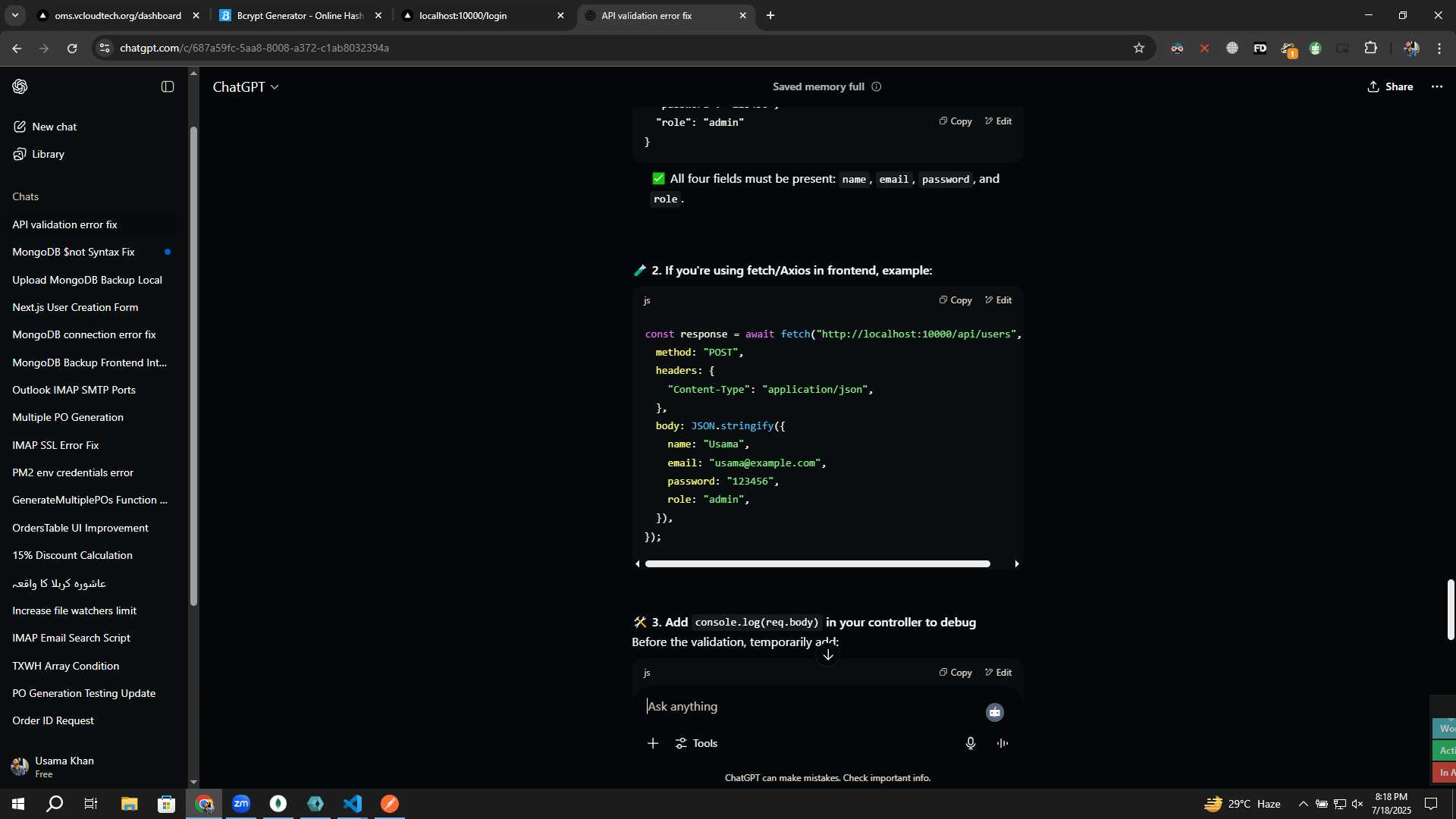The image size is (1456, 819).
Task: Open the Tools menu in composer
Action: pos(696,743)
